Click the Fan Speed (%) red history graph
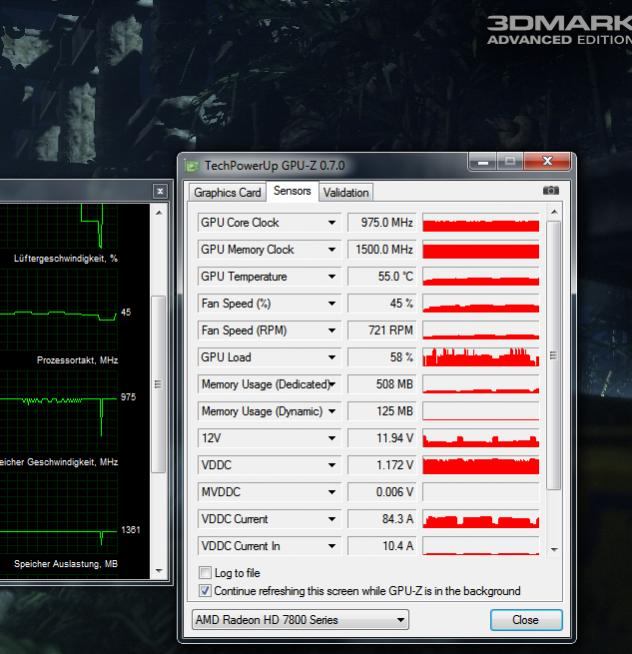Screen dimensions: 632x654 click(481, 304)
